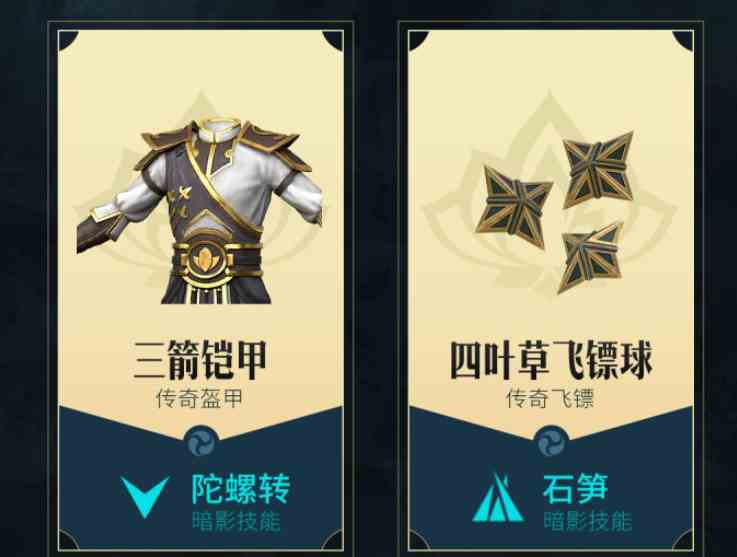Click the swirl emblem on the armor card
The width and height of the screenshot is (737, 557).
[201, 442]
